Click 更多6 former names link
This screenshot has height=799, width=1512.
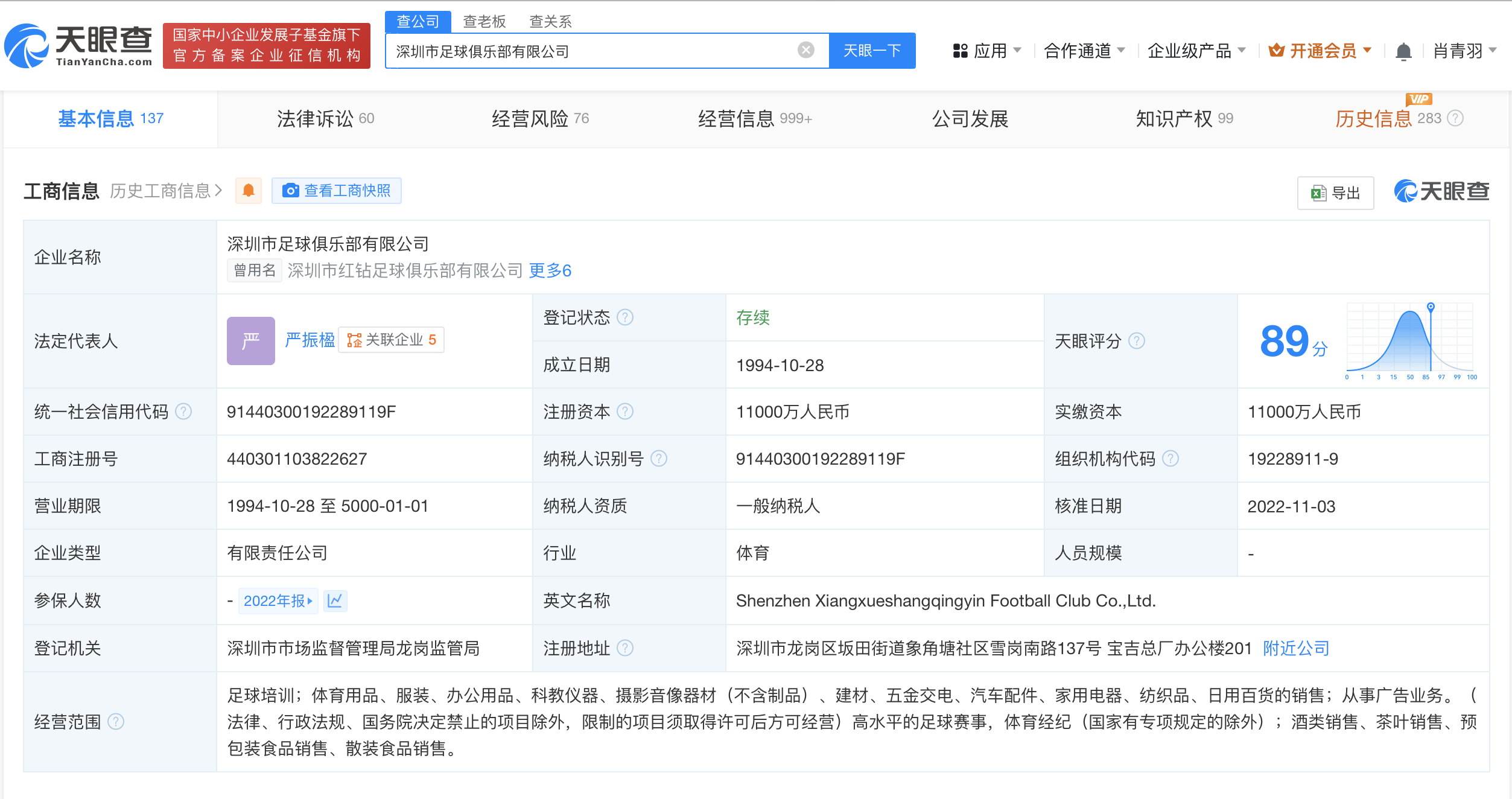(550, 270)
